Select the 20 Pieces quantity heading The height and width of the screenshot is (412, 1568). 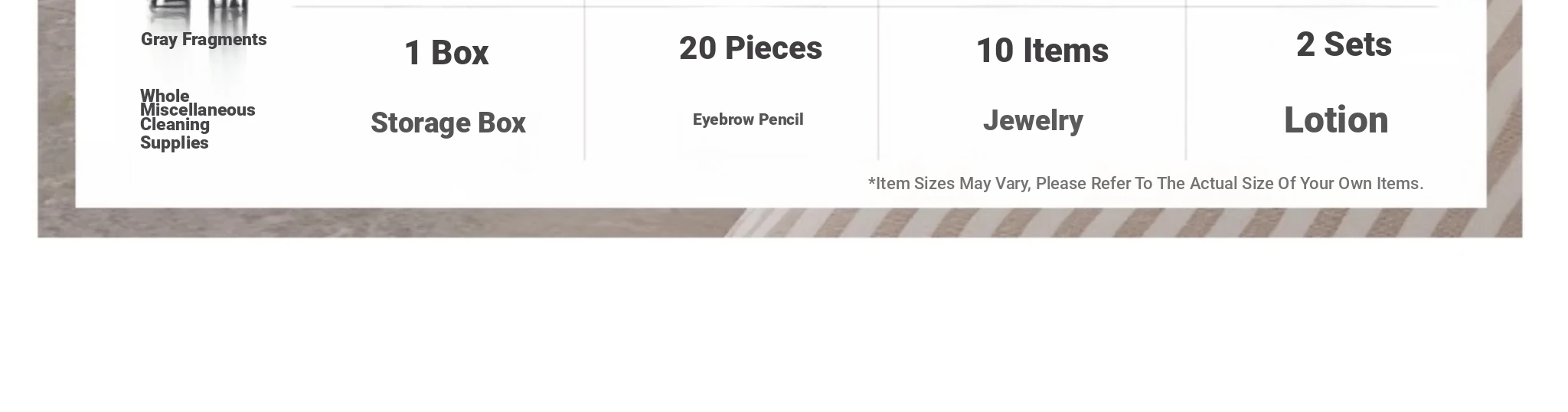point(750,48)
